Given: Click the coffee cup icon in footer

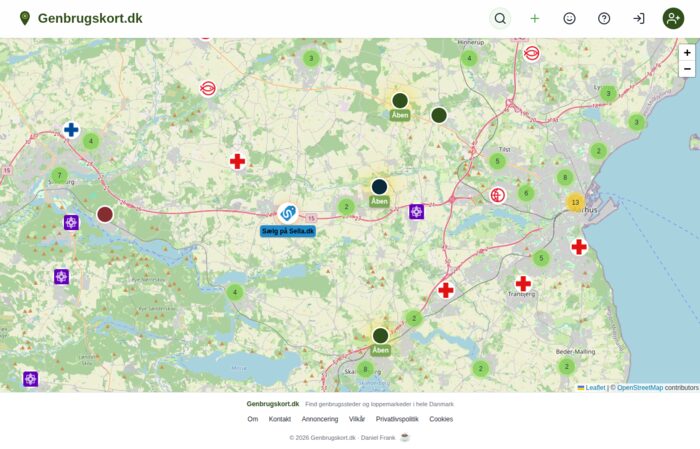Looking at the screenshot, I should click(x=404, y=437).
